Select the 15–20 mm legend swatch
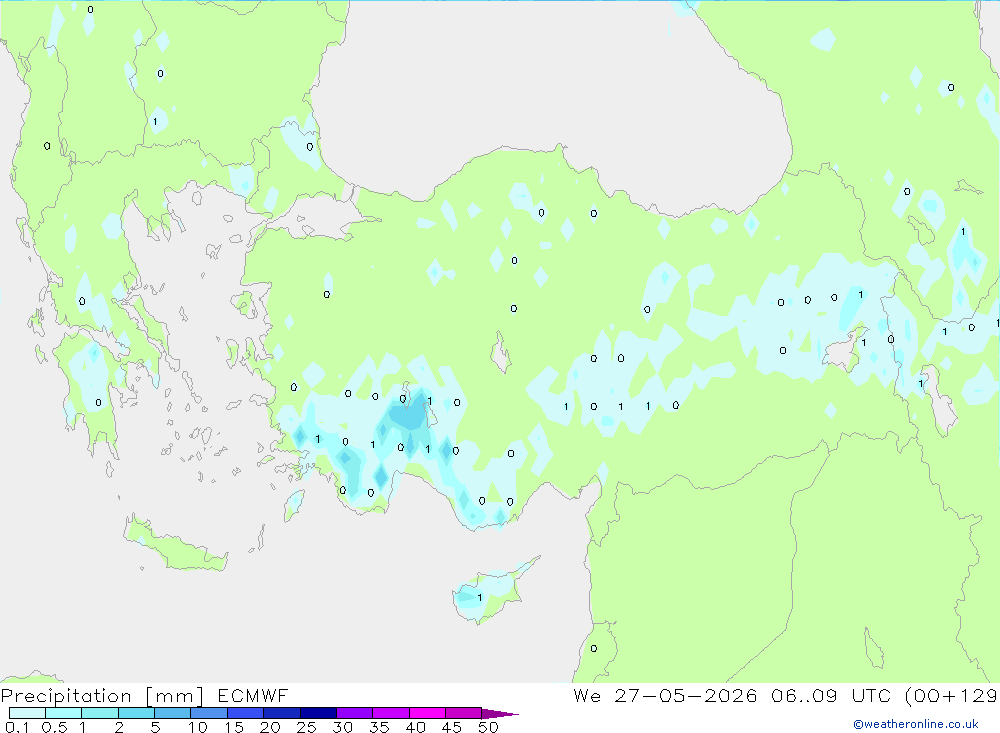Image resolution: width=1000 pixels, height=733 pixels. pos(246,713)
